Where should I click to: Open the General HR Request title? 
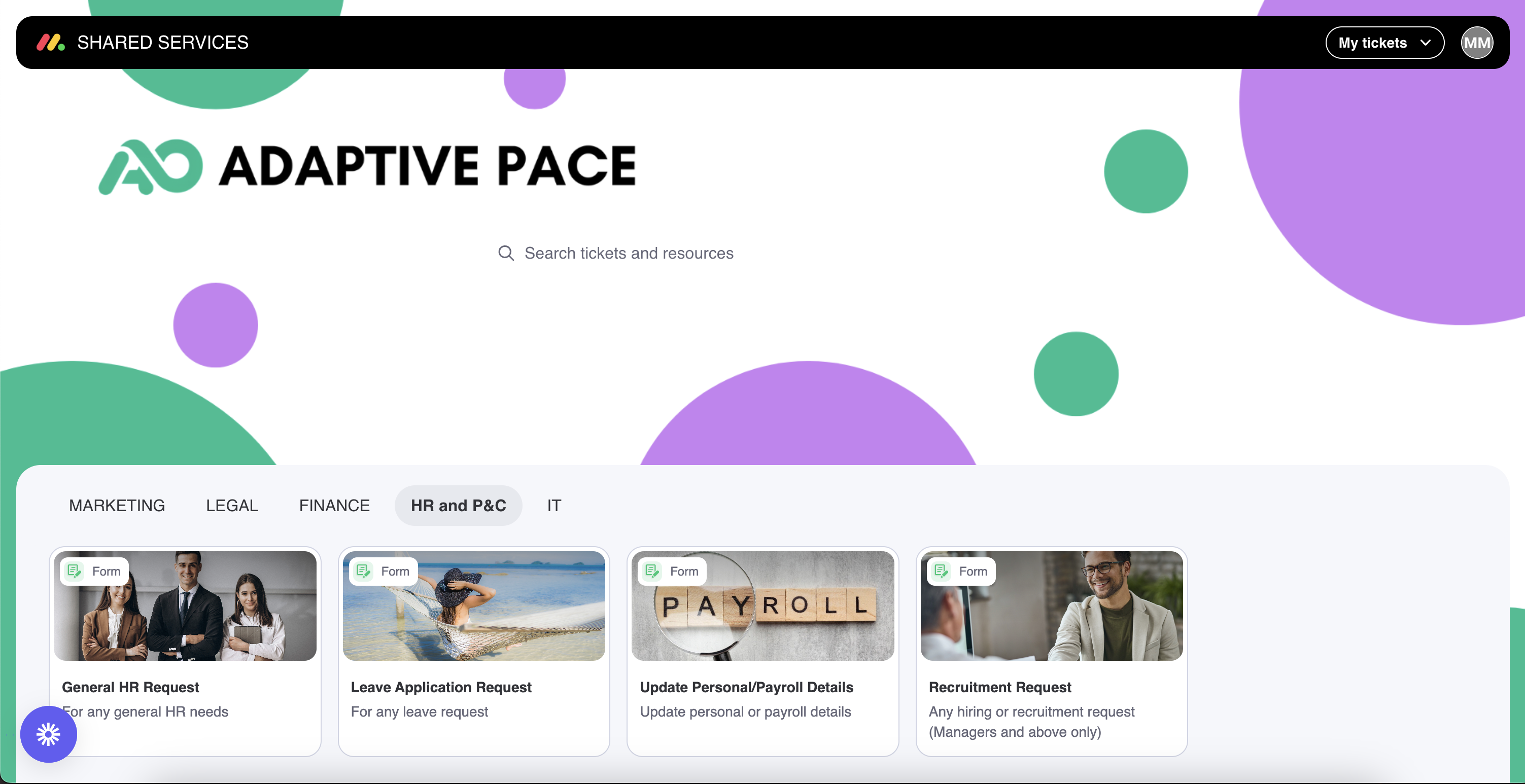click(x=130, y=687)
